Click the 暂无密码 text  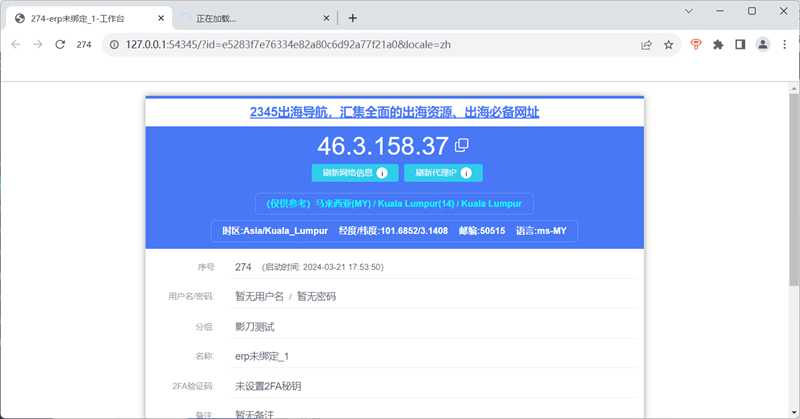pos(316,297)
